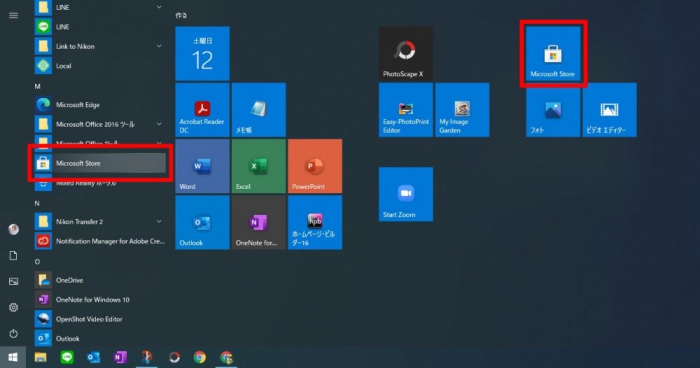The height and width of the screenshot is (368, 700).
Task: Click the Windows Start button
Action: click(13, 357)
